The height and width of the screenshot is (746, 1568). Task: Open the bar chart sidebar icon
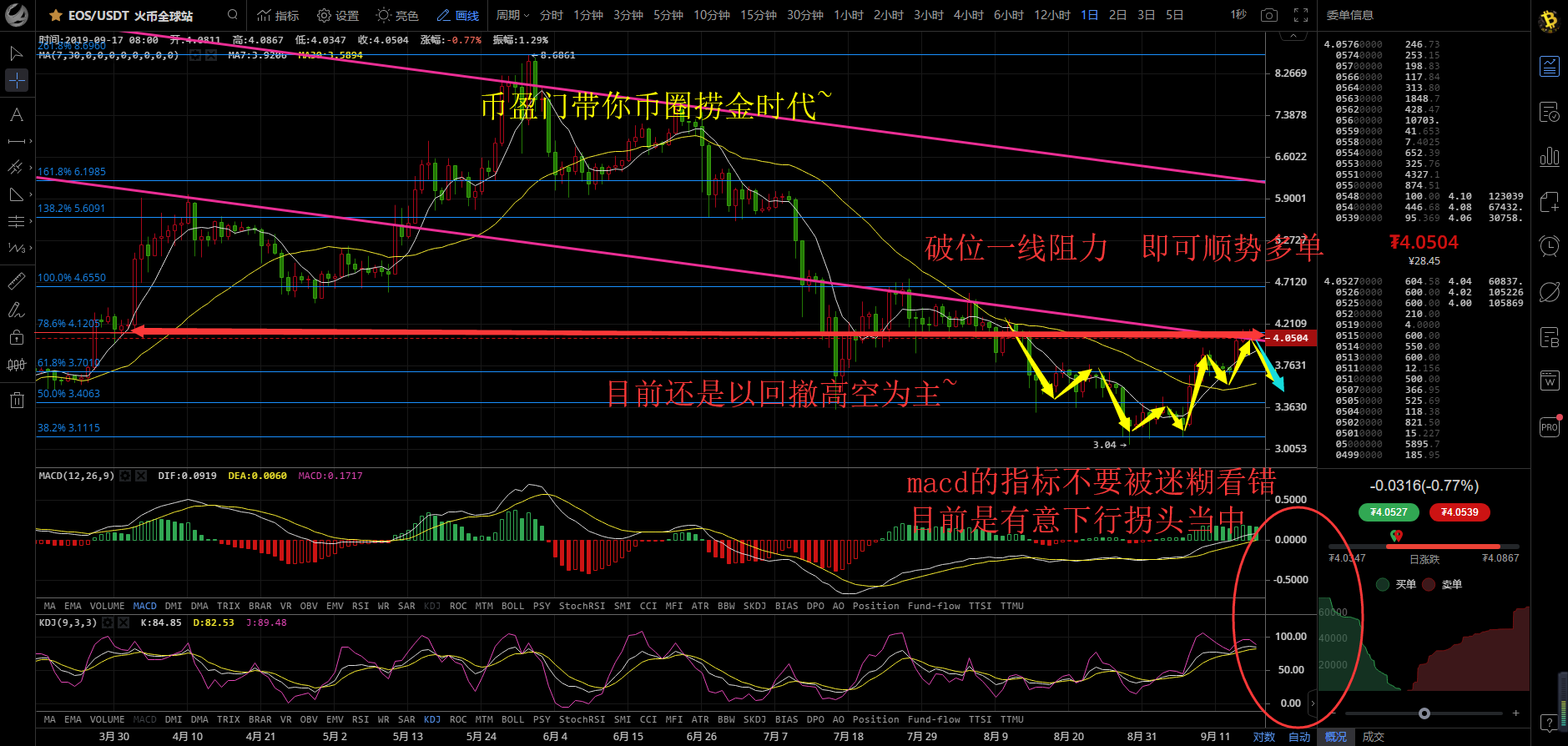(x=1550, y=156)
